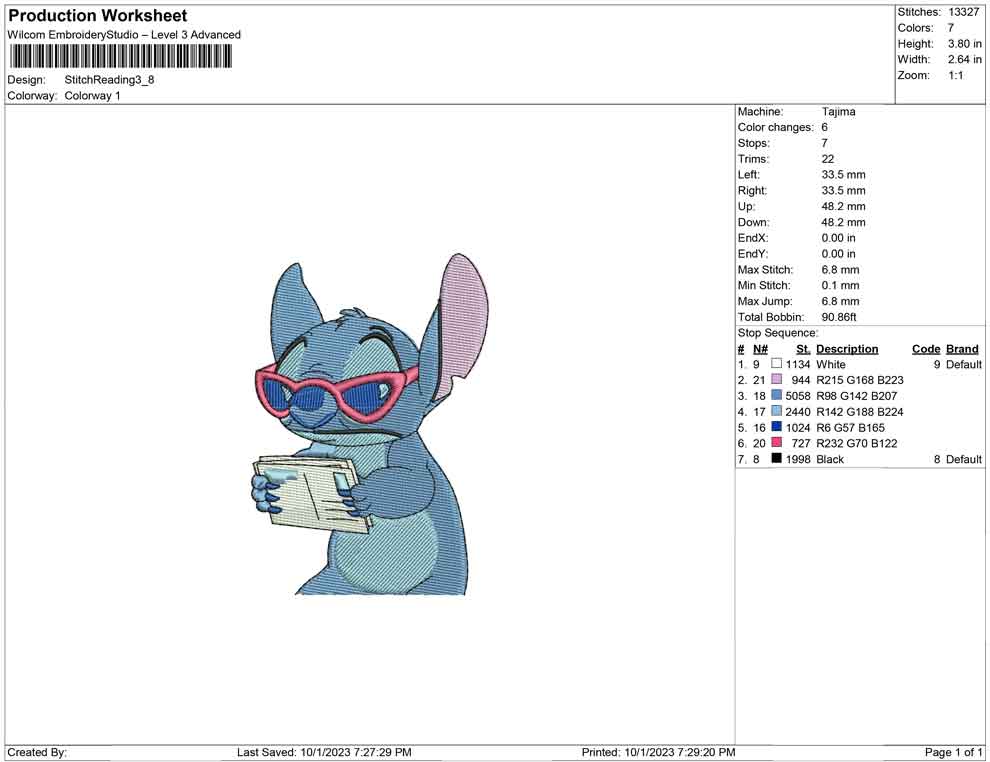Click the 'Colorway 1' value
Screen dimensions: 990x762
click(92, 96)
